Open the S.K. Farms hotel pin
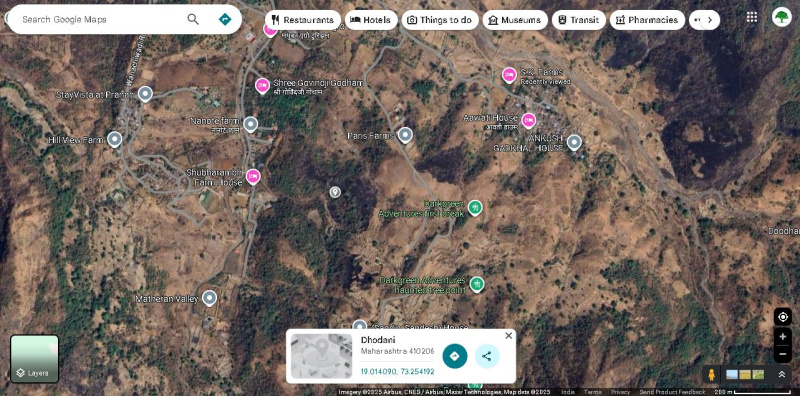Viewport: 800px width, 396px height. pos(509,75)
